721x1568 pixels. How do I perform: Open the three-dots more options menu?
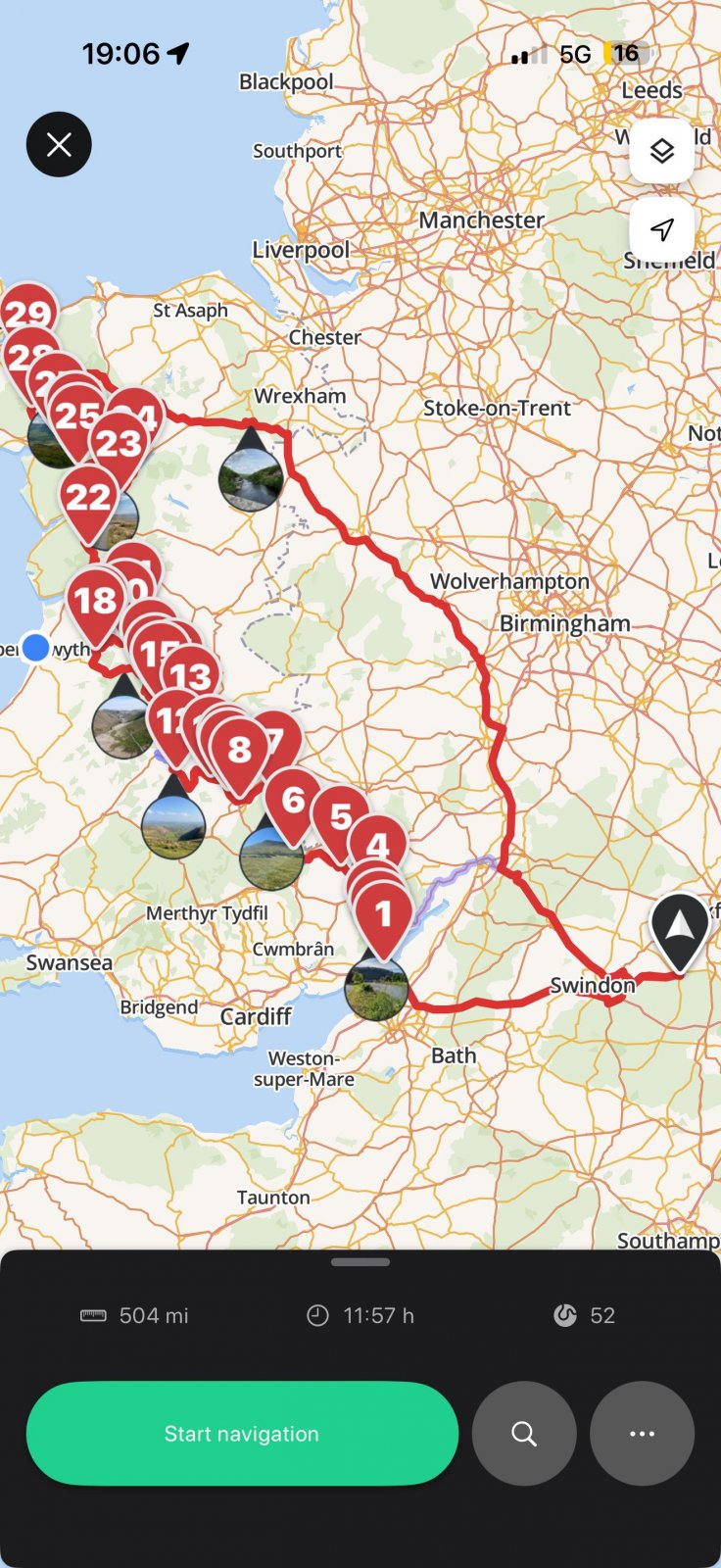tap(643, 1434)
